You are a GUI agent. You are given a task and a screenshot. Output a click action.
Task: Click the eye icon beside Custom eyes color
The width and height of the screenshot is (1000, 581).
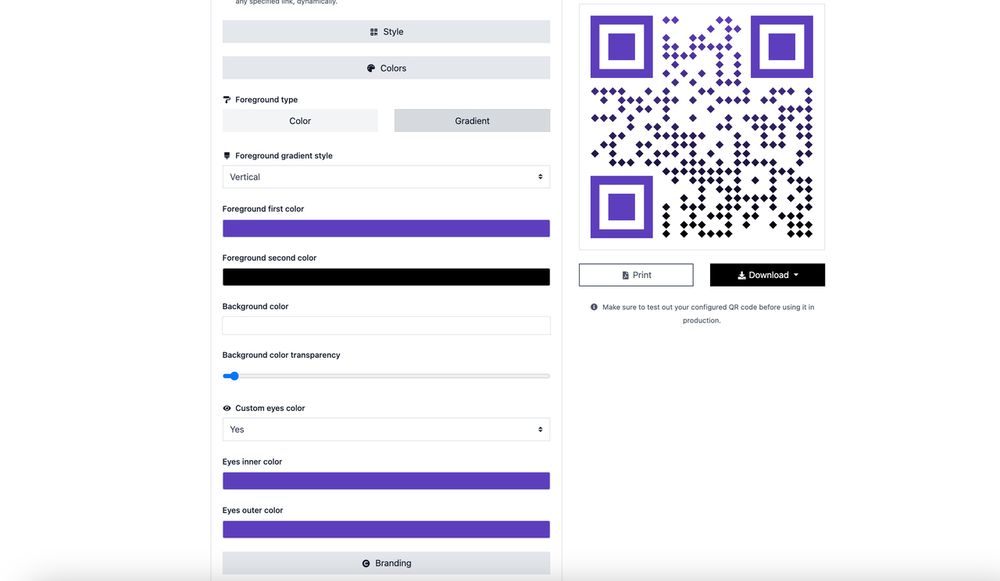click(229, 408)
